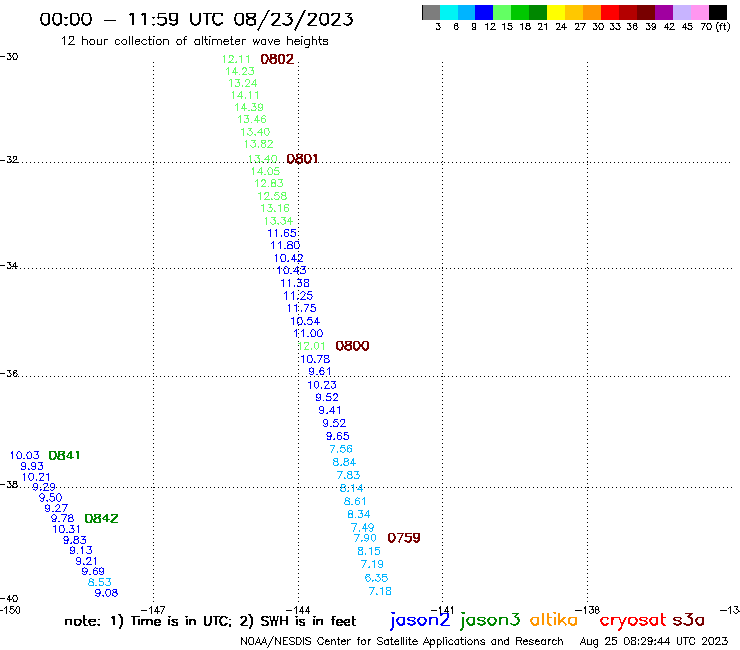Click the orange legend swatch
The width and height of the screenshot is (740, 650).
tap(592, 12)
